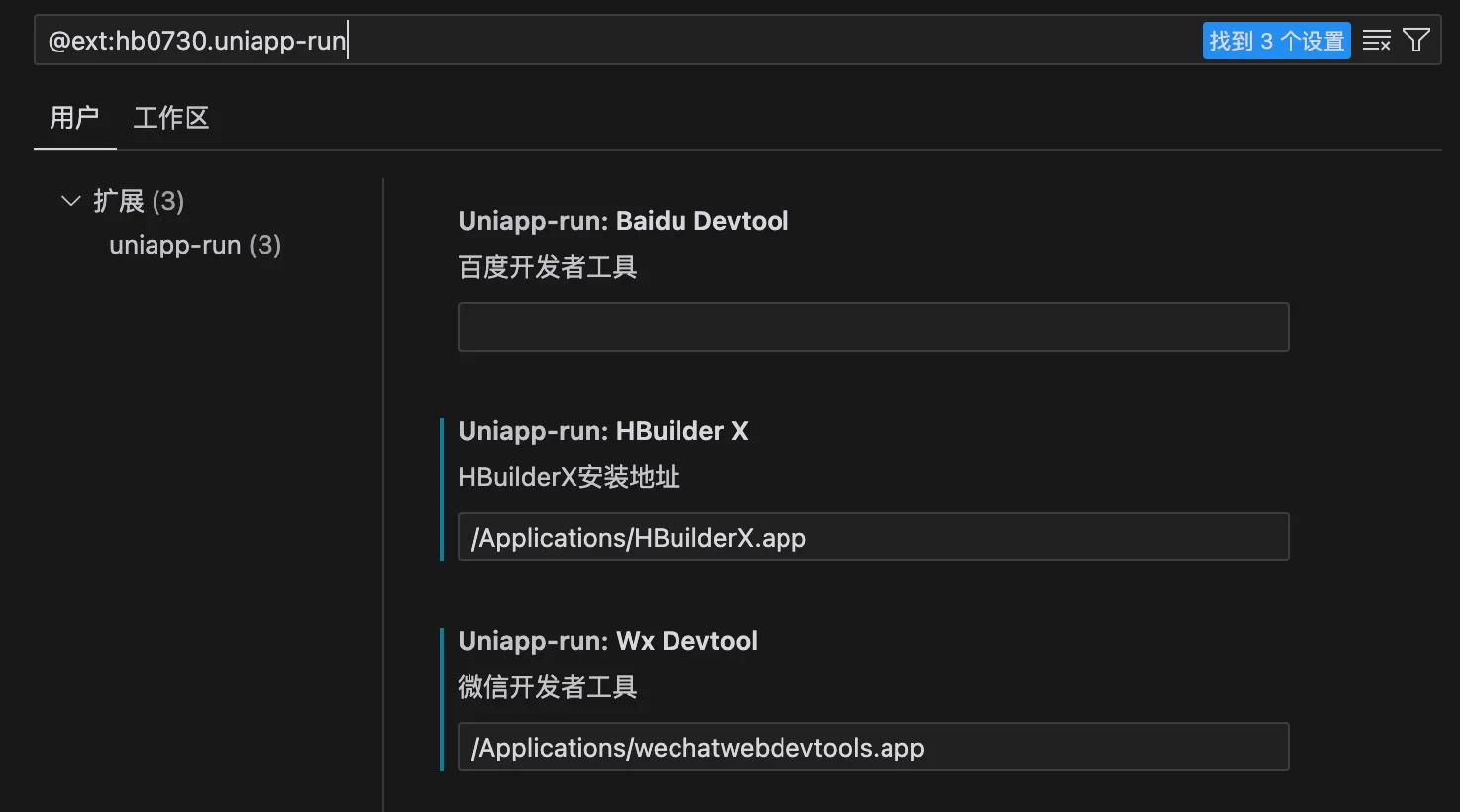Collapse the 扩展 (3) tree section
Image resolution: width=1460 pixels, height=812 pixels.
point(70,201)
